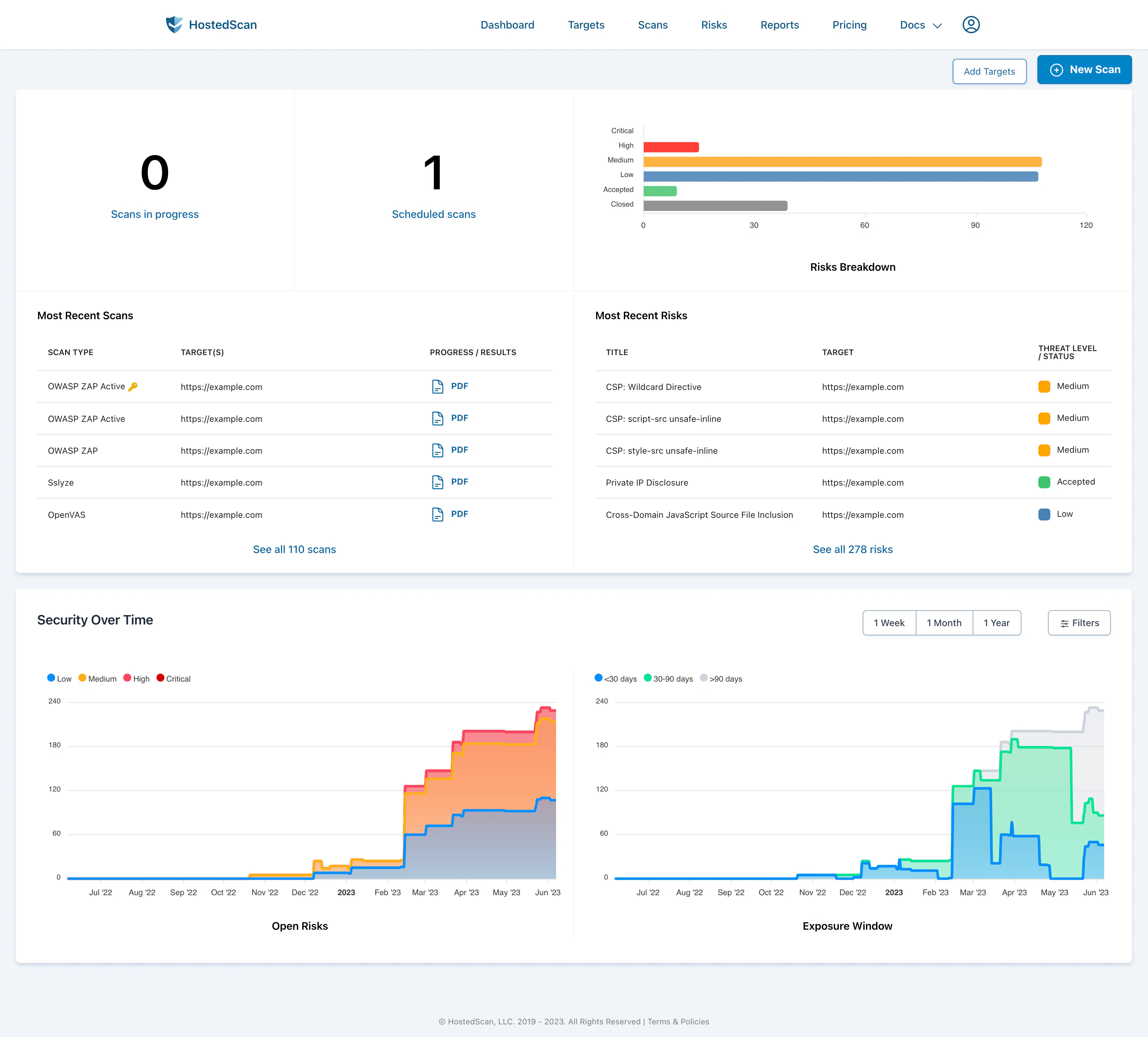Toggle Medium series in Open Risks legend
Image resolution: width=1148 pixels, height=1037 pixels.
click(97, 679)
